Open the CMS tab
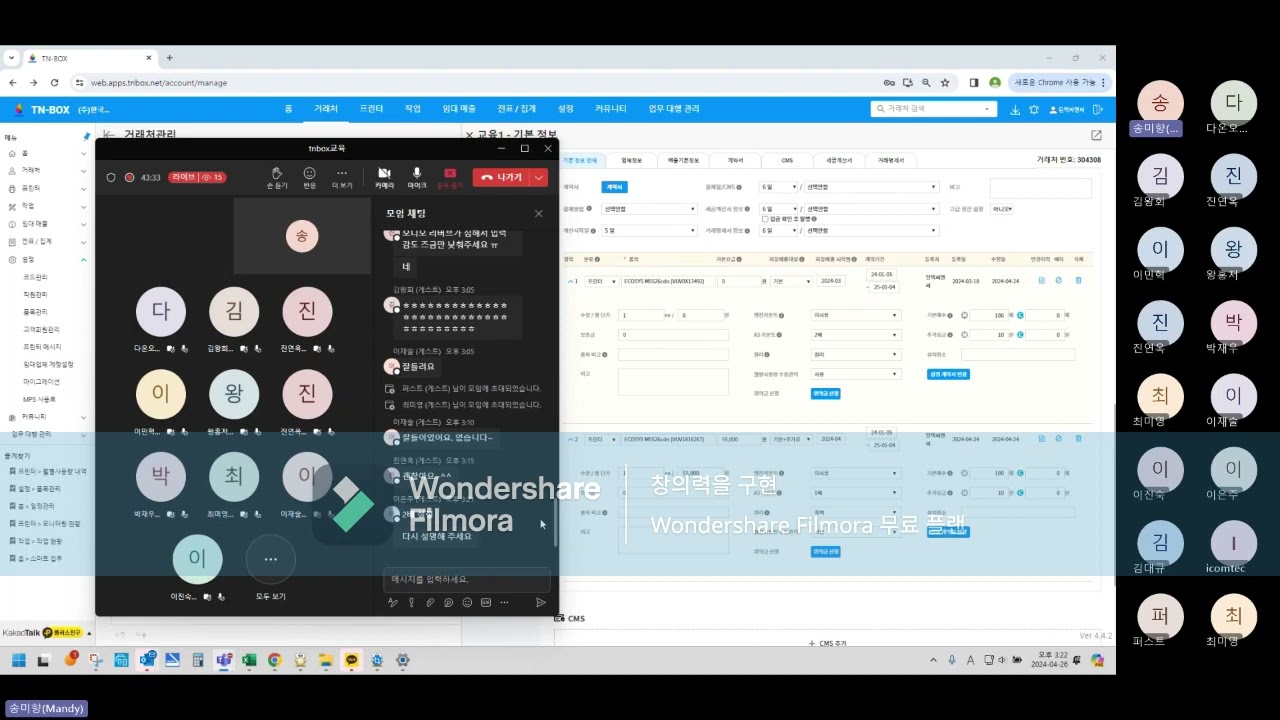The height and width of the screenshot is (720, 1280). 787,160
